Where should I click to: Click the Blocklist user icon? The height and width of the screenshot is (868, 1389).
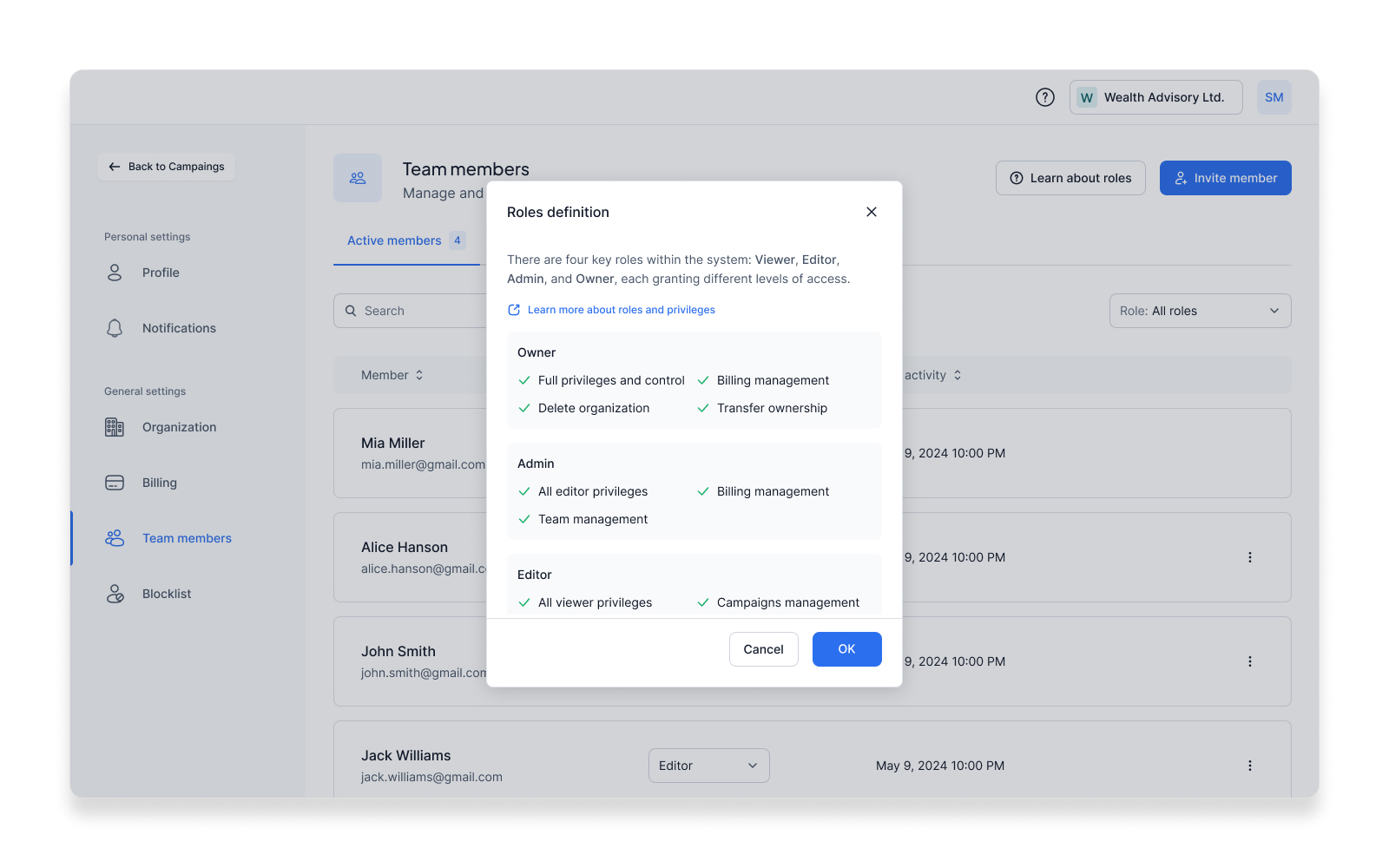[115, 594]
